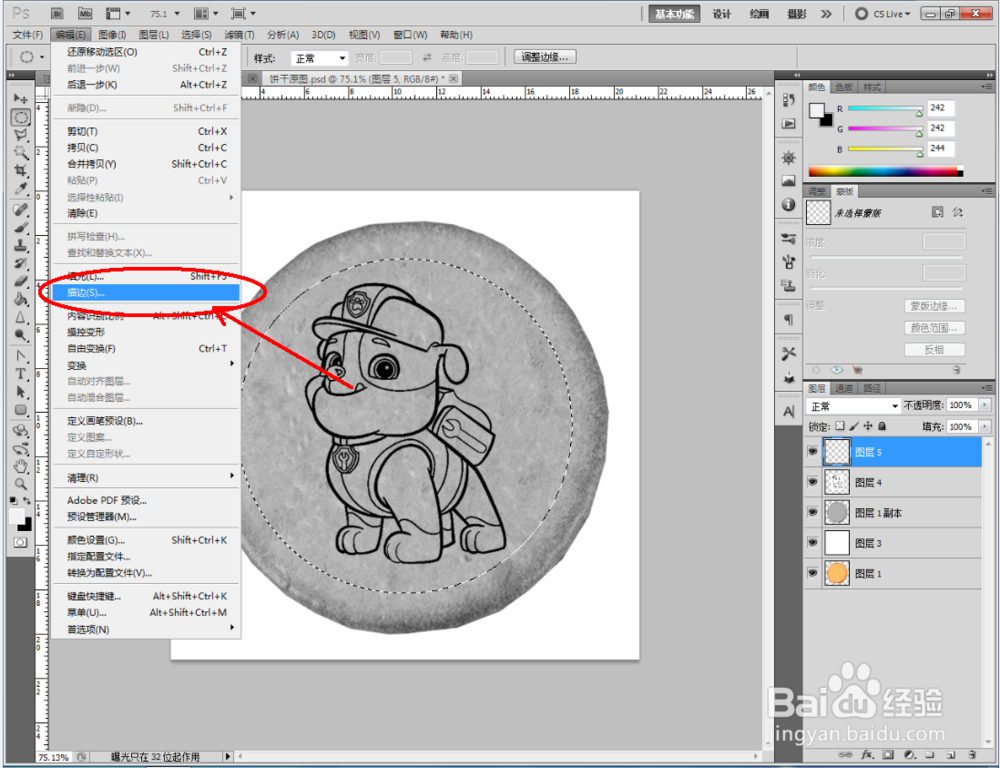Open the 样式 style dropdown in options bar
This screenshot has width=1000, height=768.
coord(320,58)
